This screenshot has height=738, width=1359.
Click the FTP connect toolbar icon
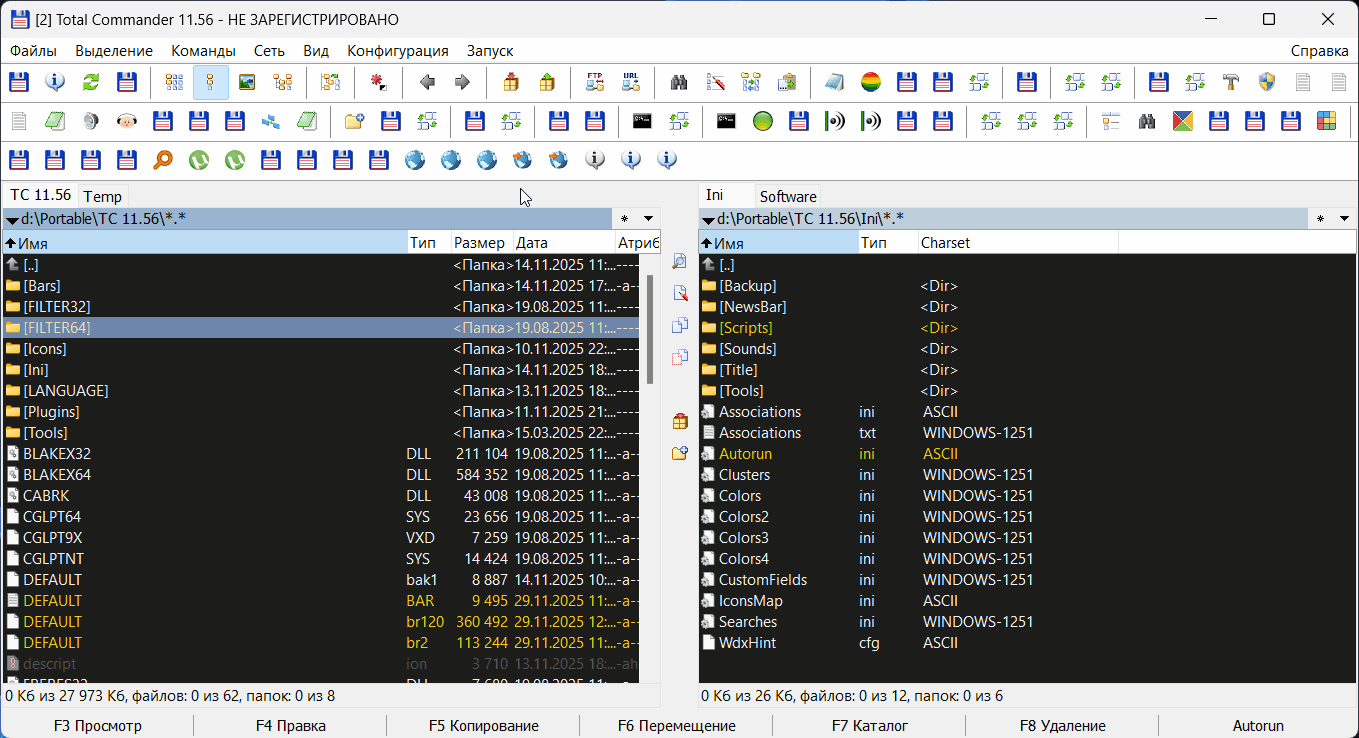594,82
